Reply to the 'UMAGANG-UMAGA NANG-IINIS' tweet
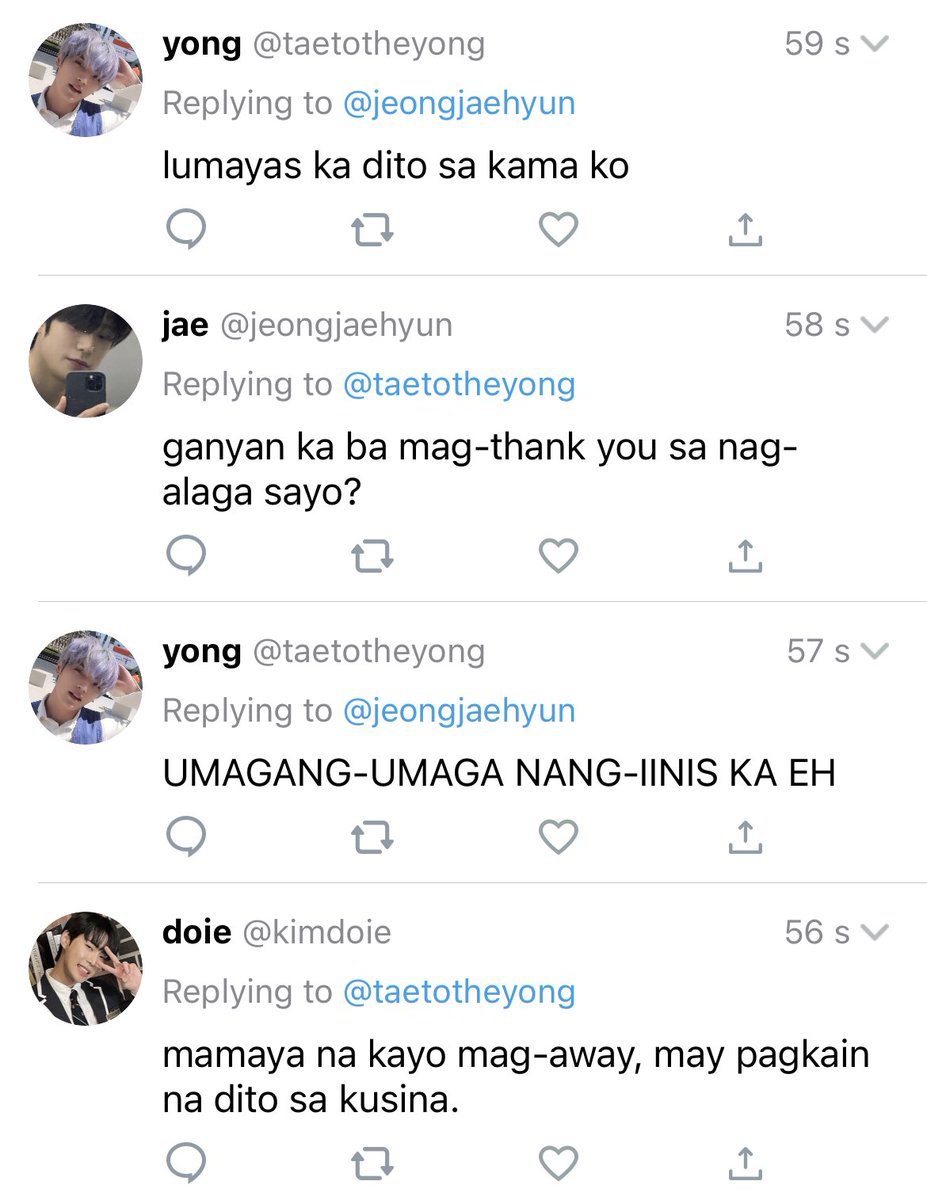Viewport: 927px width, 1200px height. (x=185, y=837)
